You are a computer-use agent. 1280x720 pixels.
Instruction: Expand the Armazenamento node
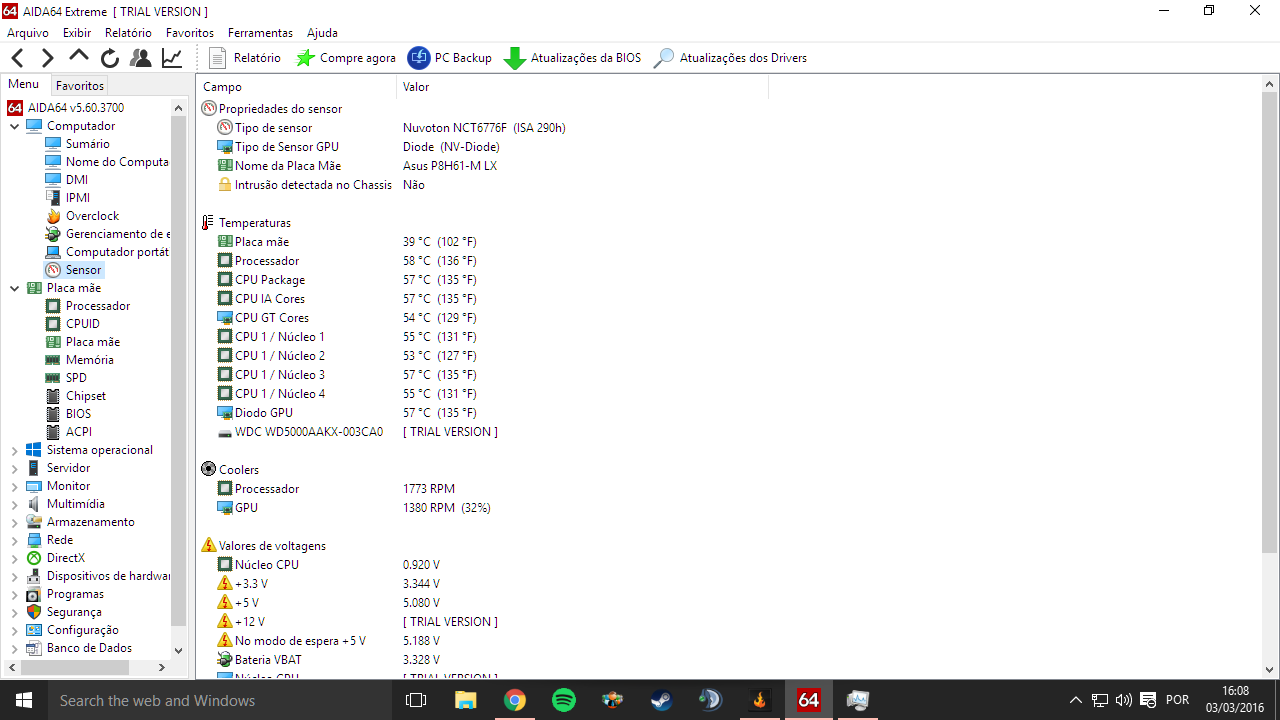14,522
